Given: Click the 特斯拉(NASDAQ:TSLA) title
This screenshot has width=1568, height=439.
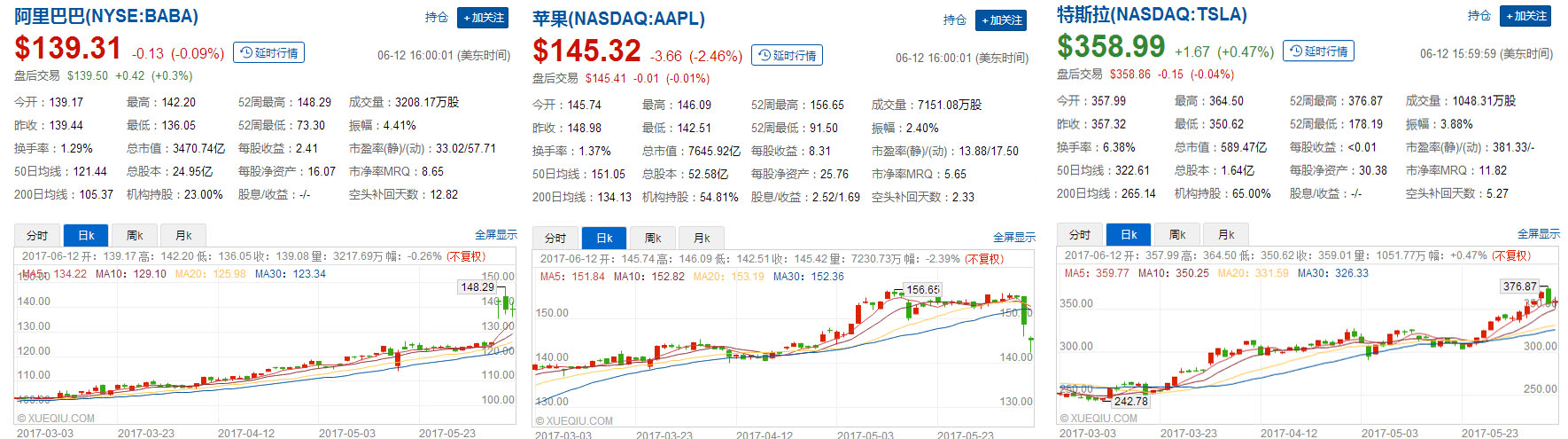Looking at the screenshot, I should (1152, 14).
